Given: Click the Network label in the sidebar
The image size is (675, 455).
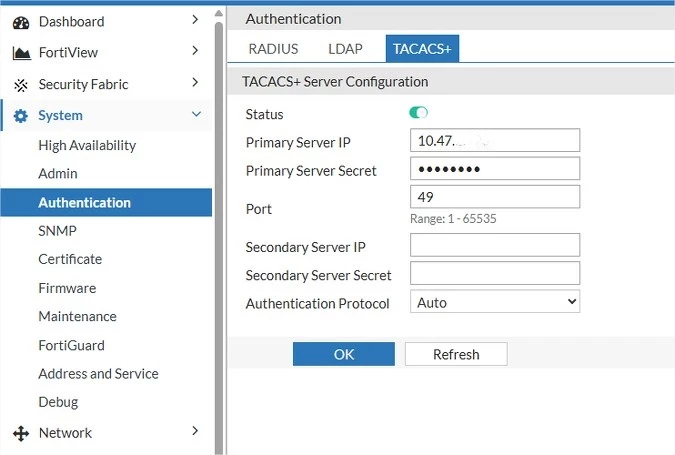Looking at the screenshot, I should (65, 433).
